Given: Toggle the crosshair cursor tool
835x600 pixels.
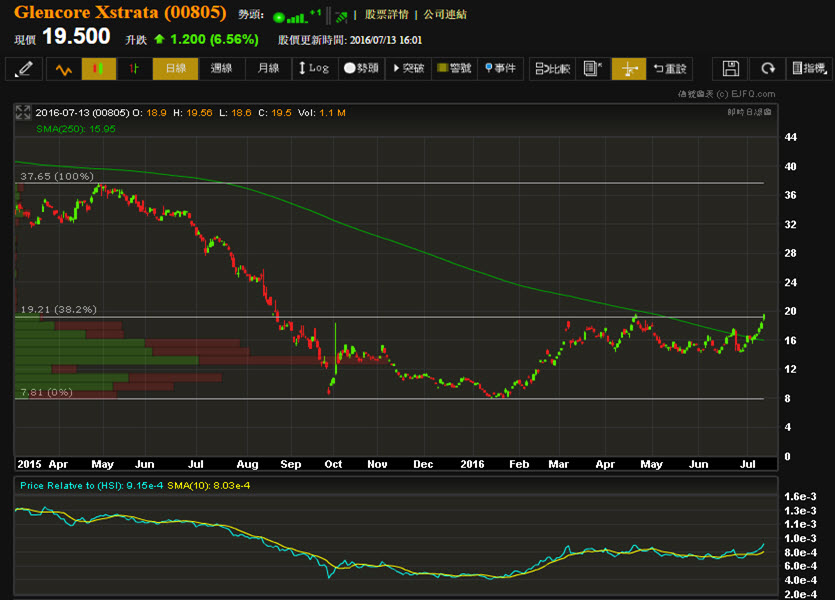Looking at the screenshot, I should [629, 69].
